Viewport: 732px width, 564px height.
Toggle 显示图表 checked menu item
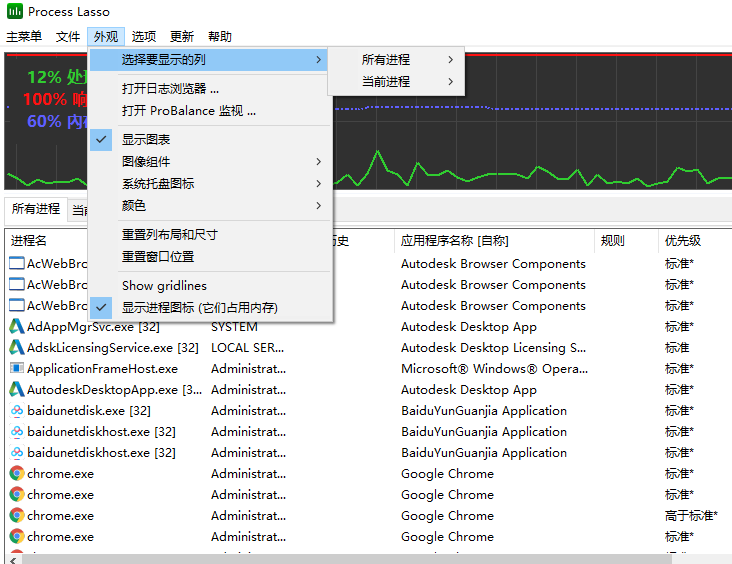210,140
